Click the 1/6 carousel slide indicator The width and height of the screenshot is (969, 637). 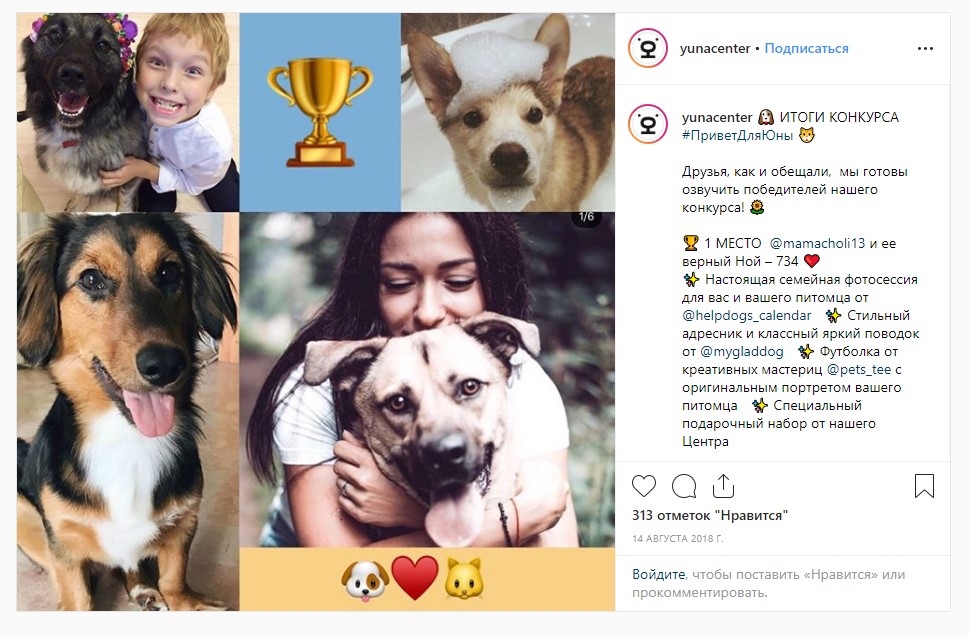pyautogui.click(x=586, y=217)
